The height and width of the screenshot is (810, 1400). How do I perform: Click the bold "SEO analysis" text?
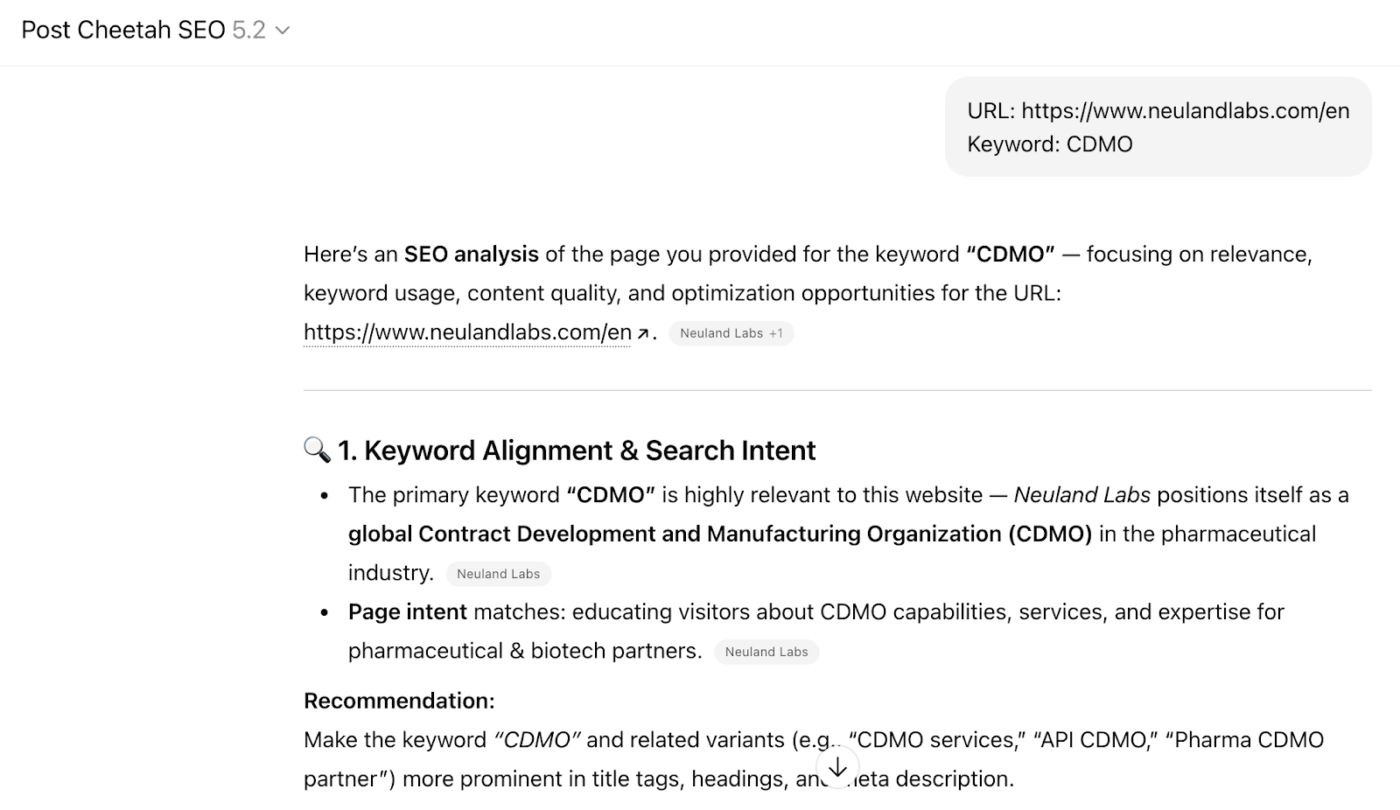(471, 254)
